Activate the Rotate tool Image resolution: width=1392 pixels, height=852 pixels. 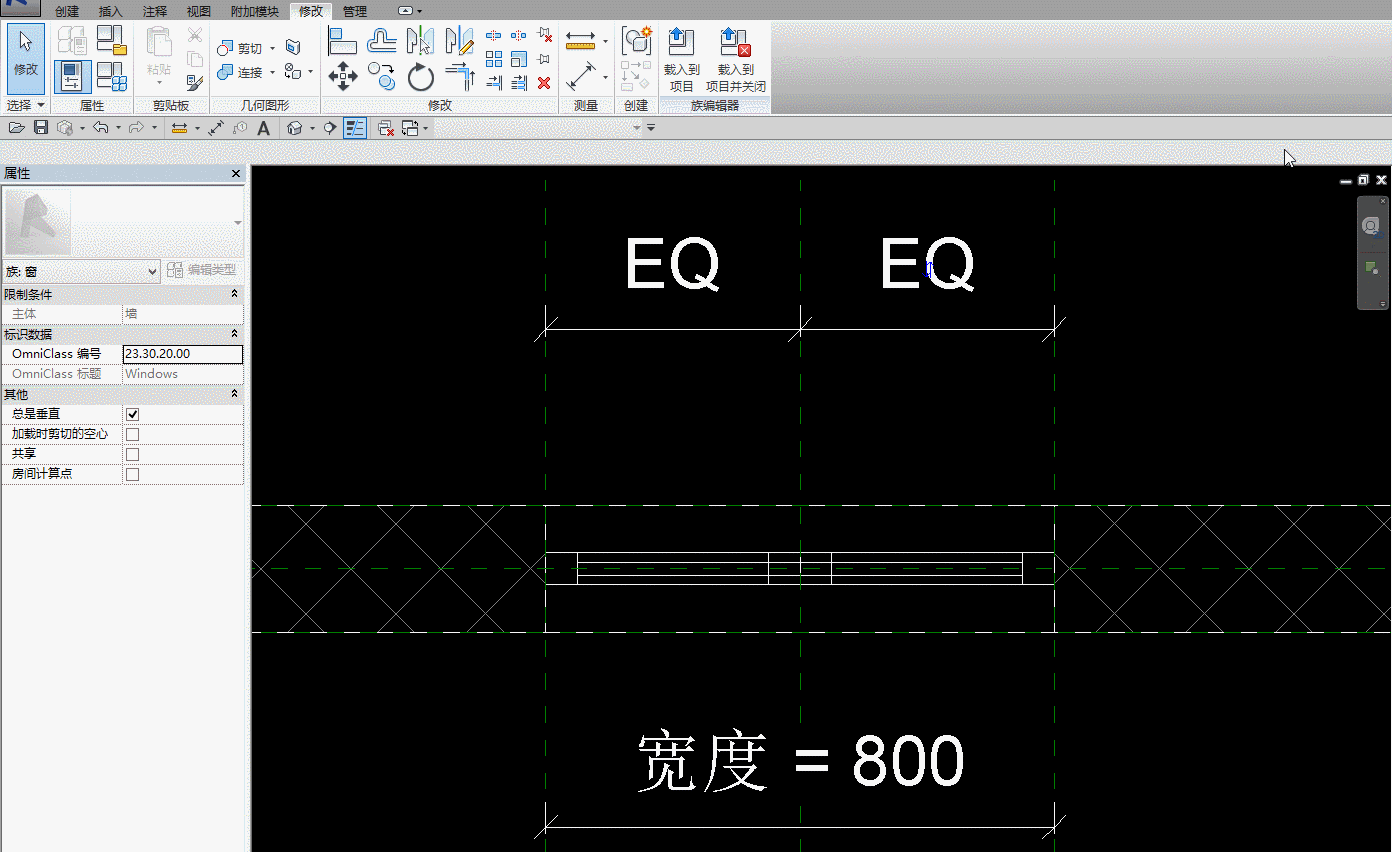pyautogui.click(x=421, y=77)
